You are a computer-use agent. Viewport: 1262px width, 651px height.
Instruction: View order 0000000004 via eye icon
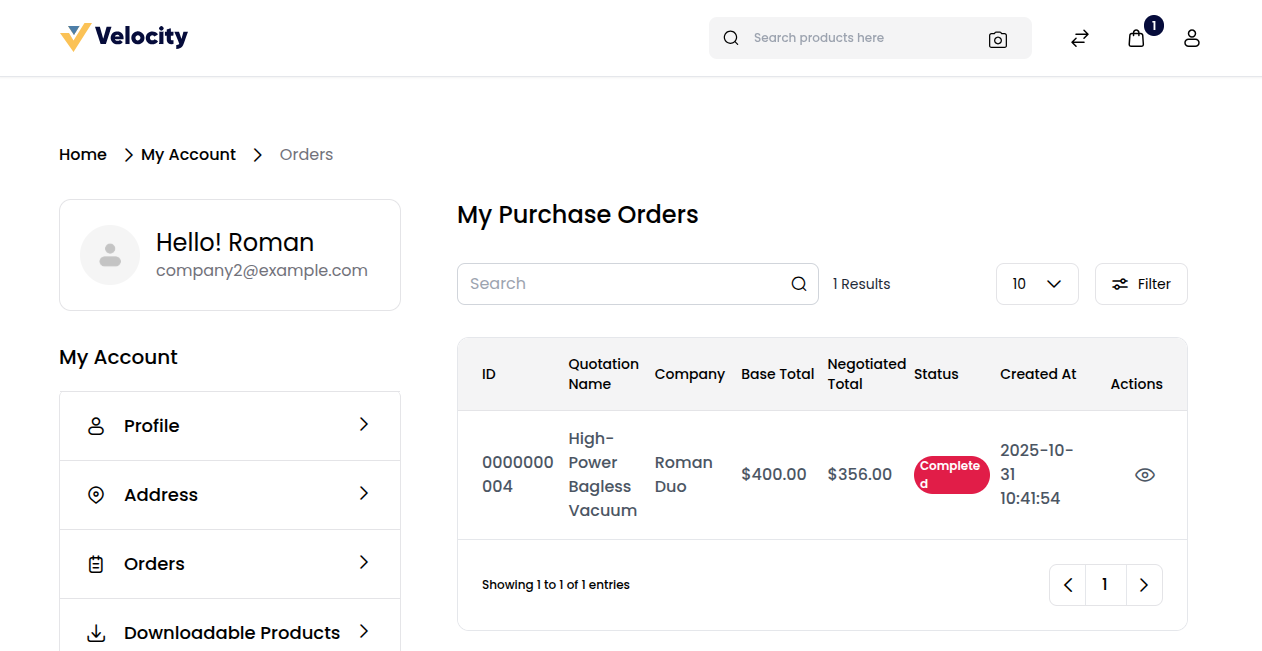pos(1144,475)
